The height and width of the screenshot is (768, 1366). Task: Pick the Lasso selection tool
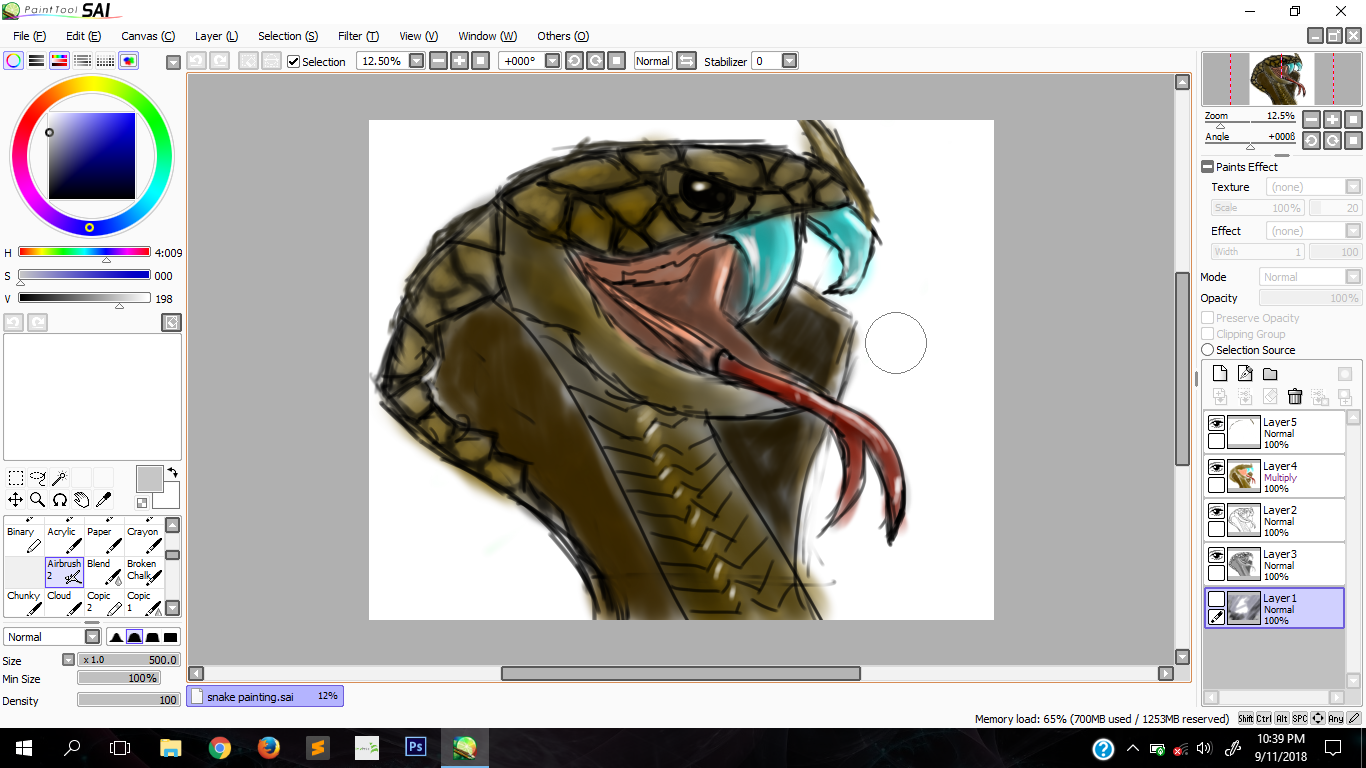click(x=38, y=478)
